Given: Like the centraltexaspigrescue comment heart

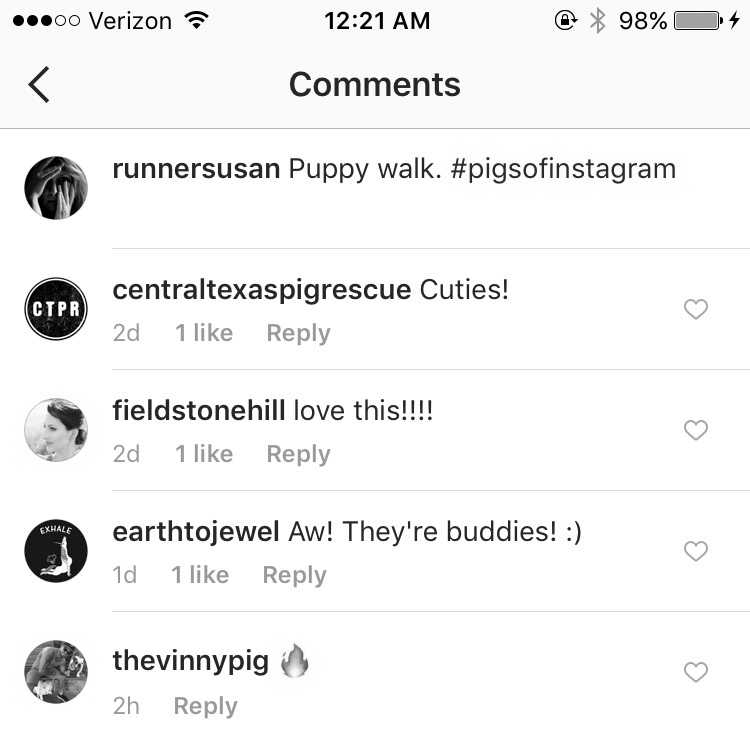Looking at the screenshot, I should coord(695,308).
